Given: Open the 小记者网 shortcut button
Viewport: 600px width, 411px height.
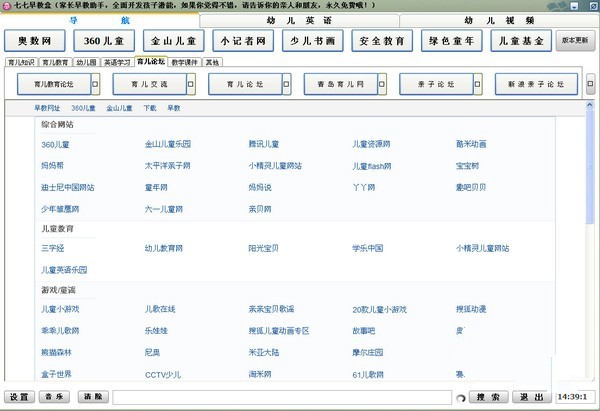Looking at the screenshot, I should point(243,41).
